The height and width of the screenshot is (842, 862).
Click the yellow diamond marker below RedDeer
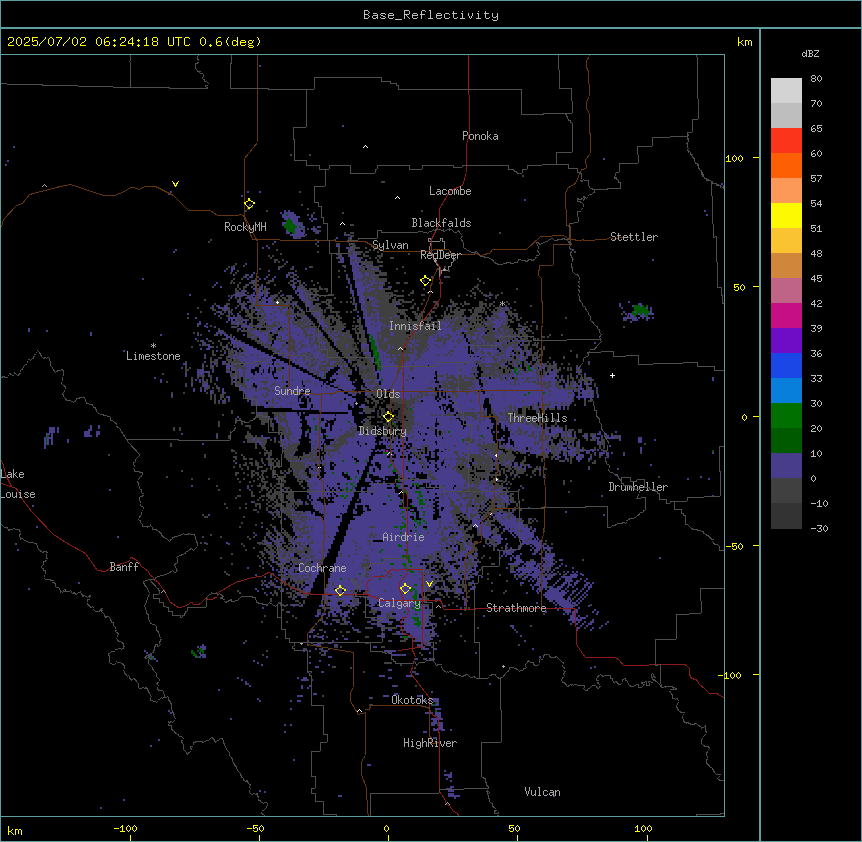pos(425,281)
